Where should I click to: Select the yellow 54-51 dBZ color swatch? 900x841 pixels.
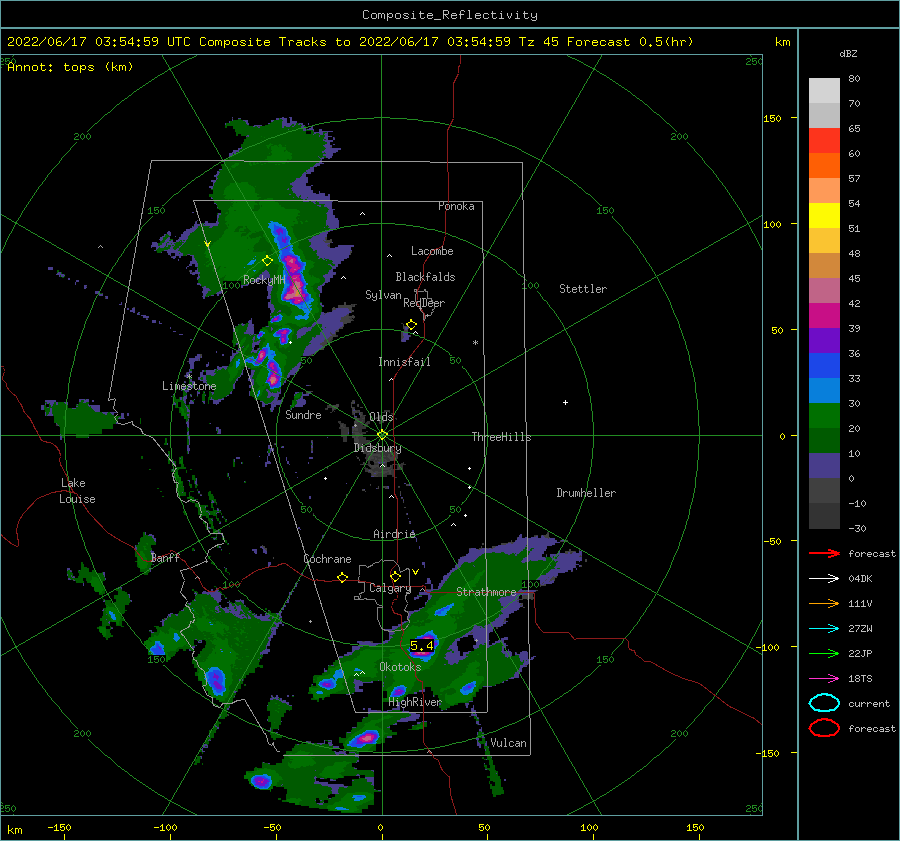tap(824, 216)
